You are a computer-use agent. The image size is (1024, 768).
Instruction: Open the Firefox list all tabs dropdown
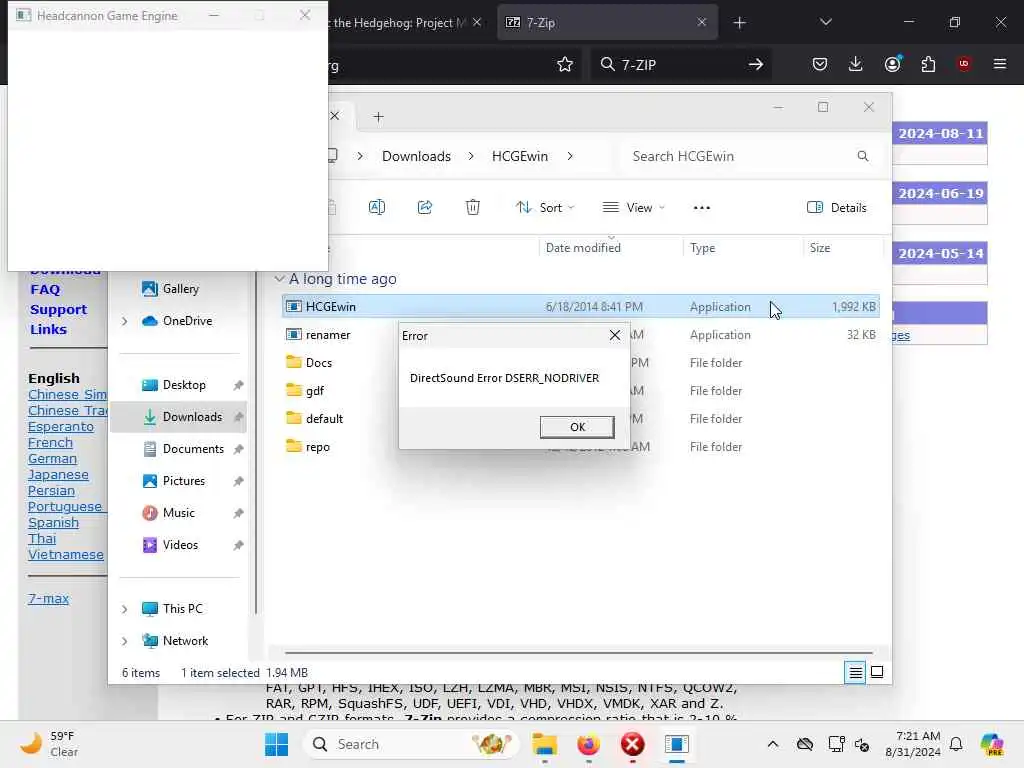[825, 22]
